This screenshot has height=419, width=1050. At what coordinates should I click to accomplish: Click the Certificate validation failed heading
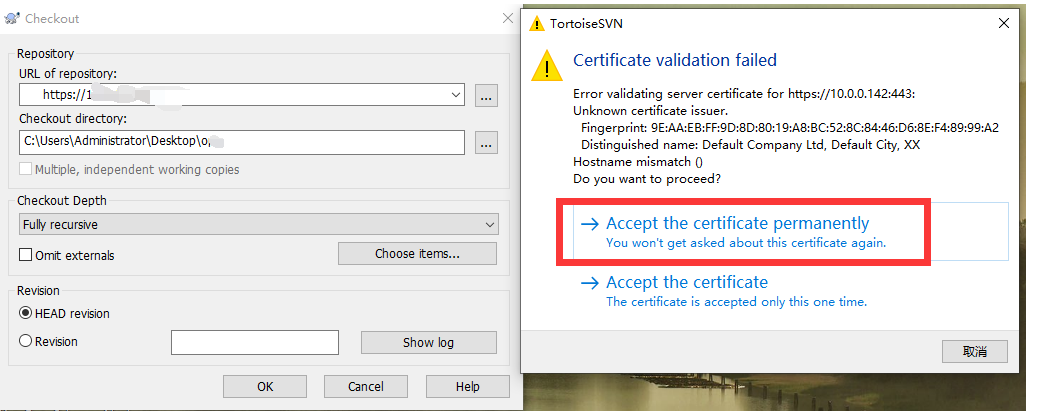coord(675,60)
